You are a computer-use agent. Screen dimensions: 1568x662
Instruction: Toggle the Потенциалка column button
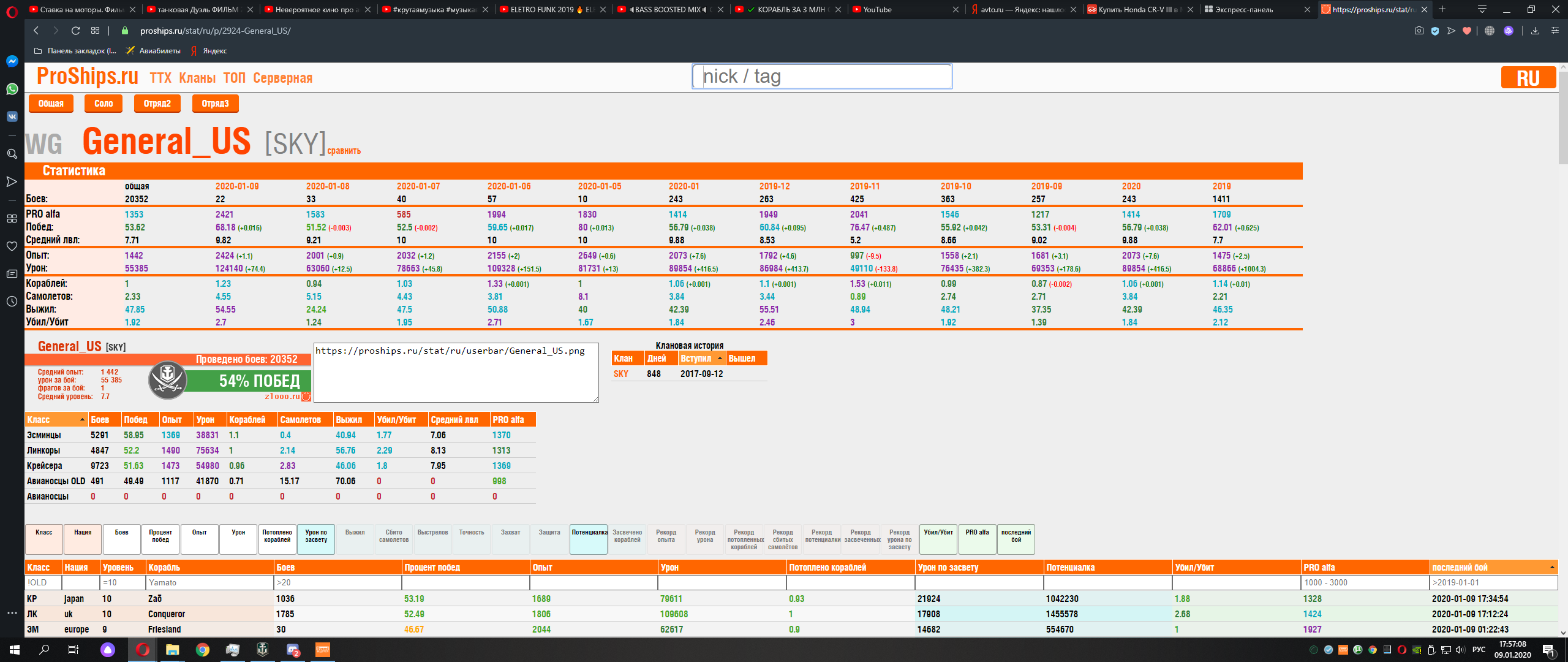[x=589, y=539]
